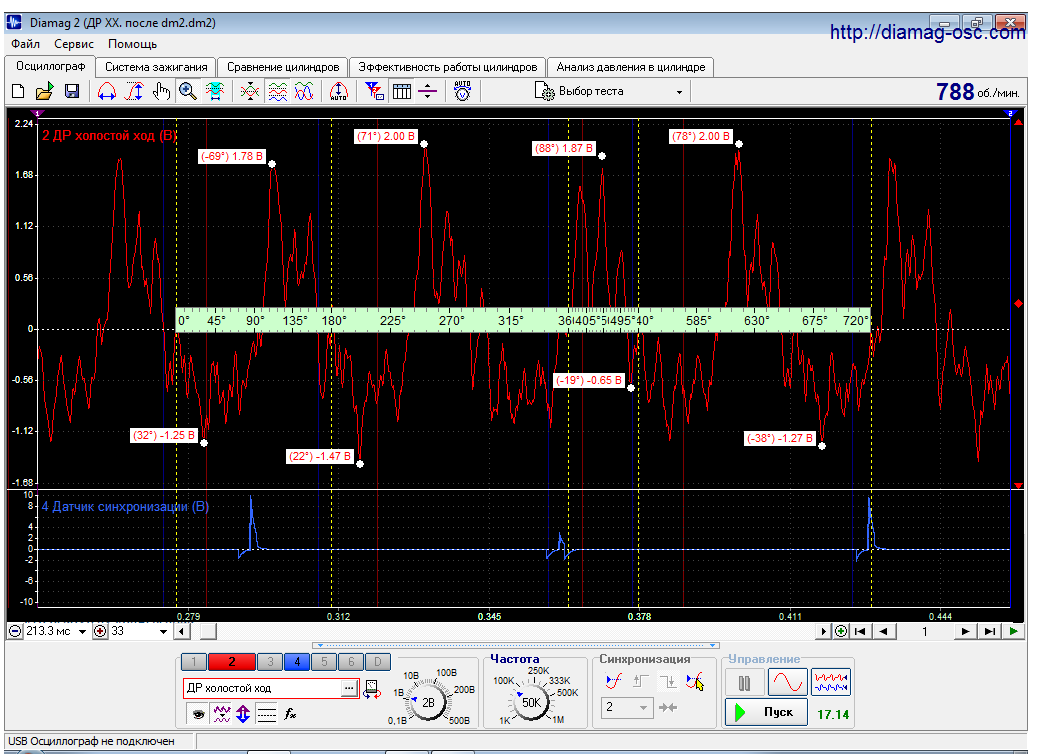Toggle channel 3 button

point(270,661)
